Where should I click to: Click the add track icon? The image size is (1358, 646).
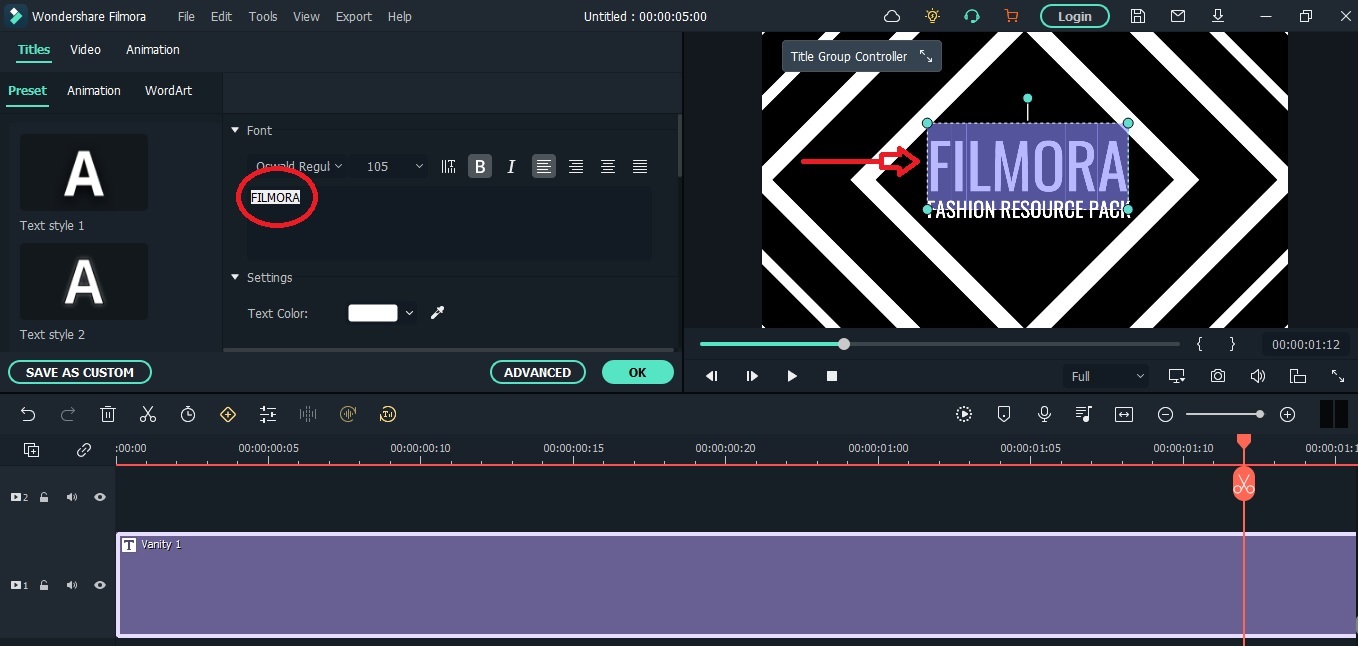(31, 450)
